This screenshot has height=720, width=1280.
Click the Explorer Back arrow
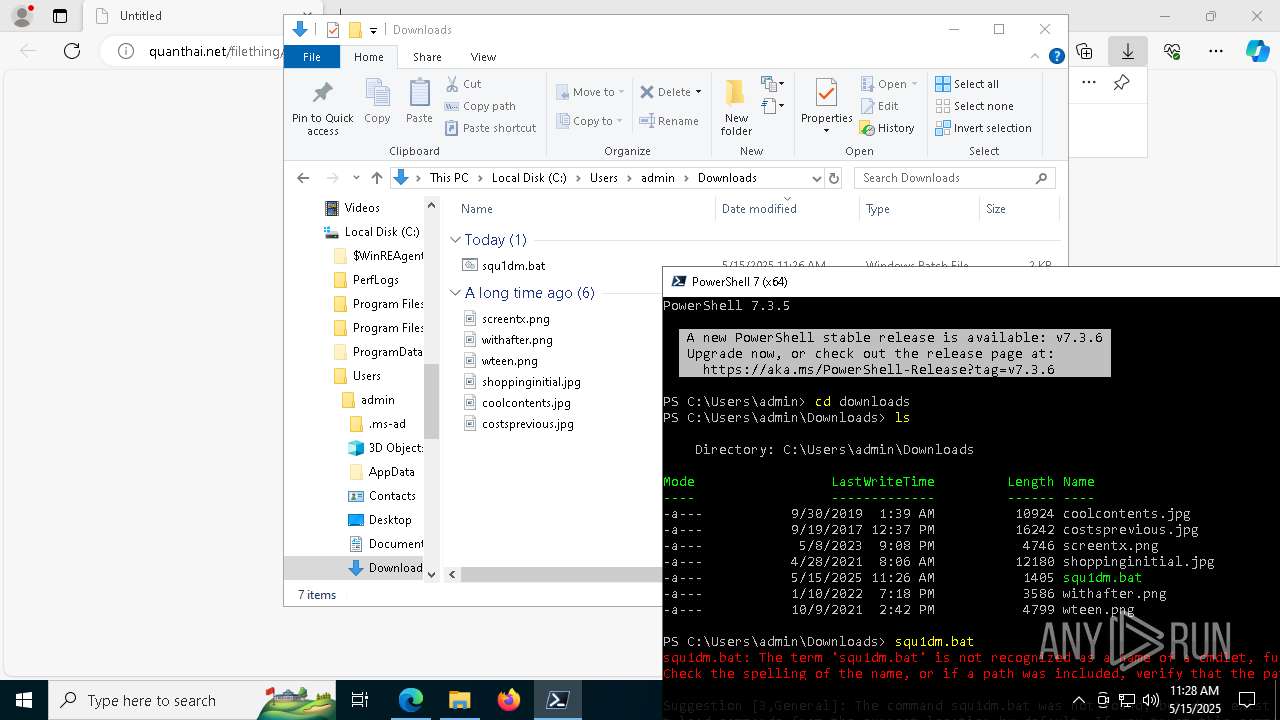303,178
